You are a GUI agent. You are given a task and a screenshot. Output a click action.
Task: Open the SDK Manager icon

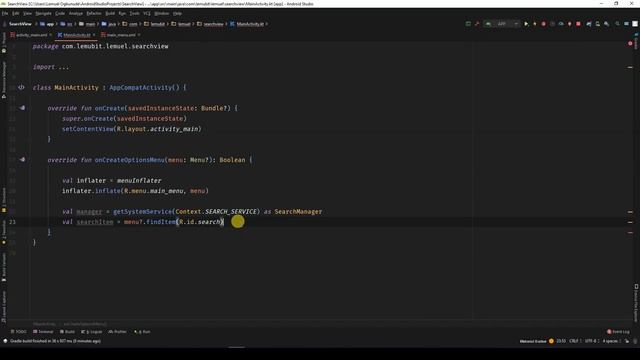pos(607,24)
